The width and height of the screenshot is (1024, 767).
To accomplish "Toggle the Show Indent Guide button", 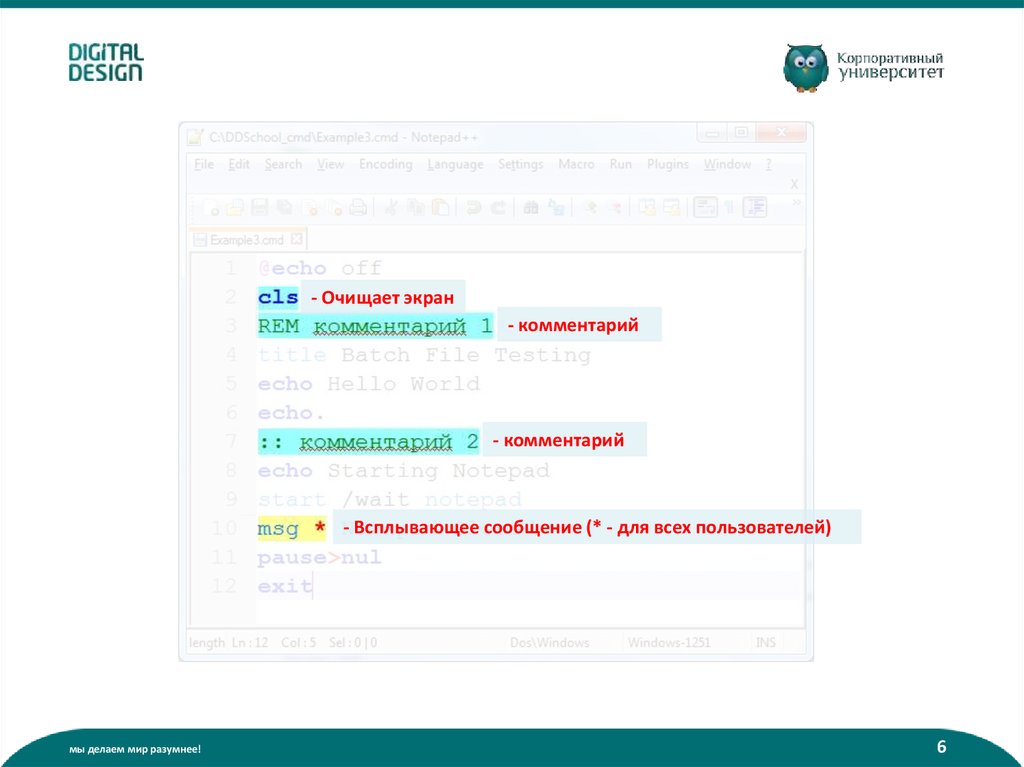I will coord(754,208).
